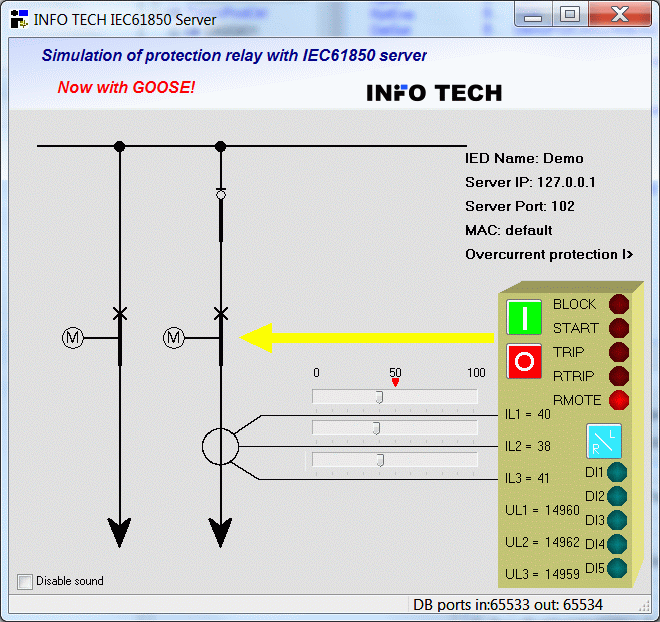Click the START indicator LED

pyautogui.click(x=619, y=328)
